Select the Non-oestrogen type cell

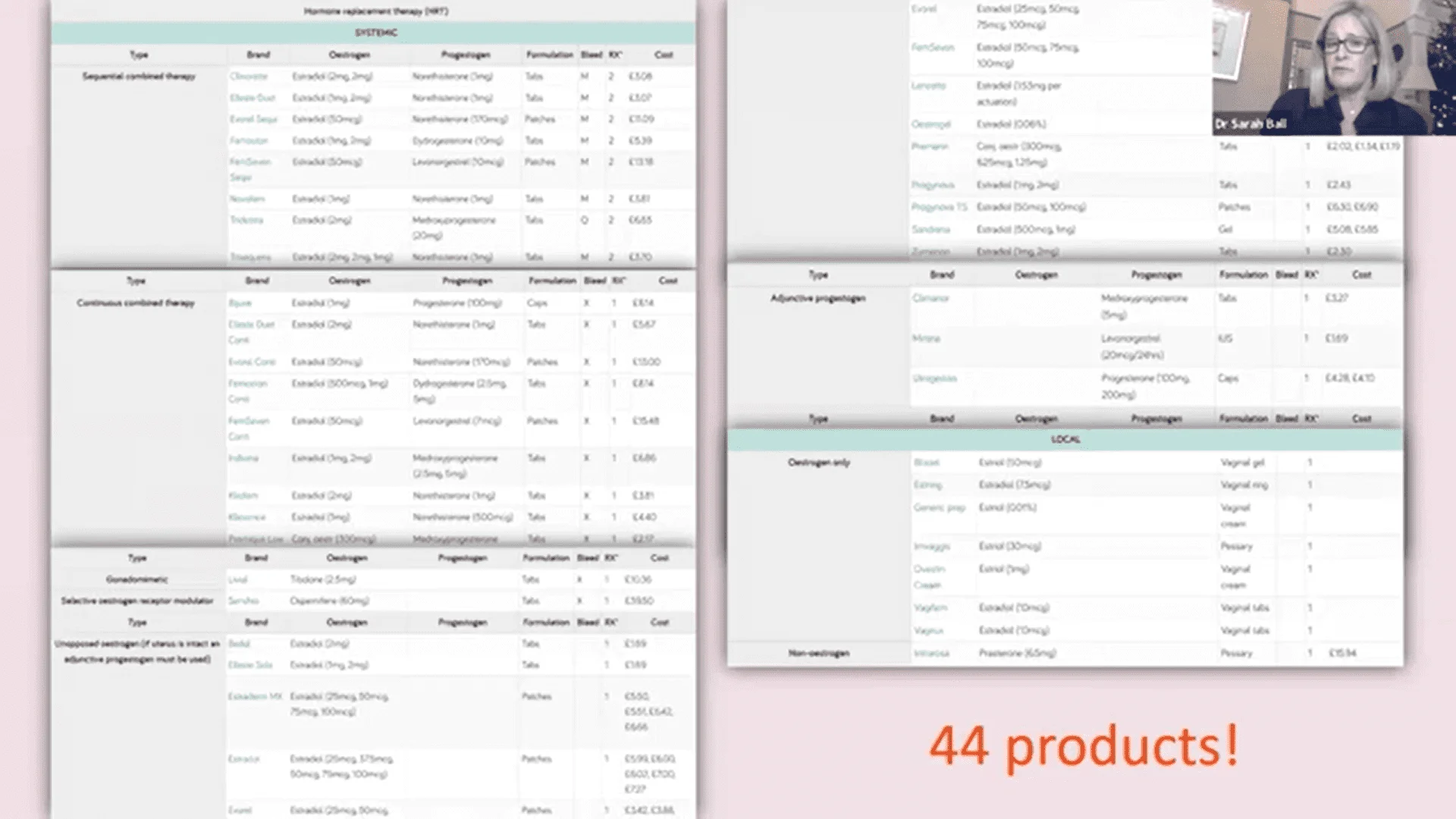tap(819, 653)
